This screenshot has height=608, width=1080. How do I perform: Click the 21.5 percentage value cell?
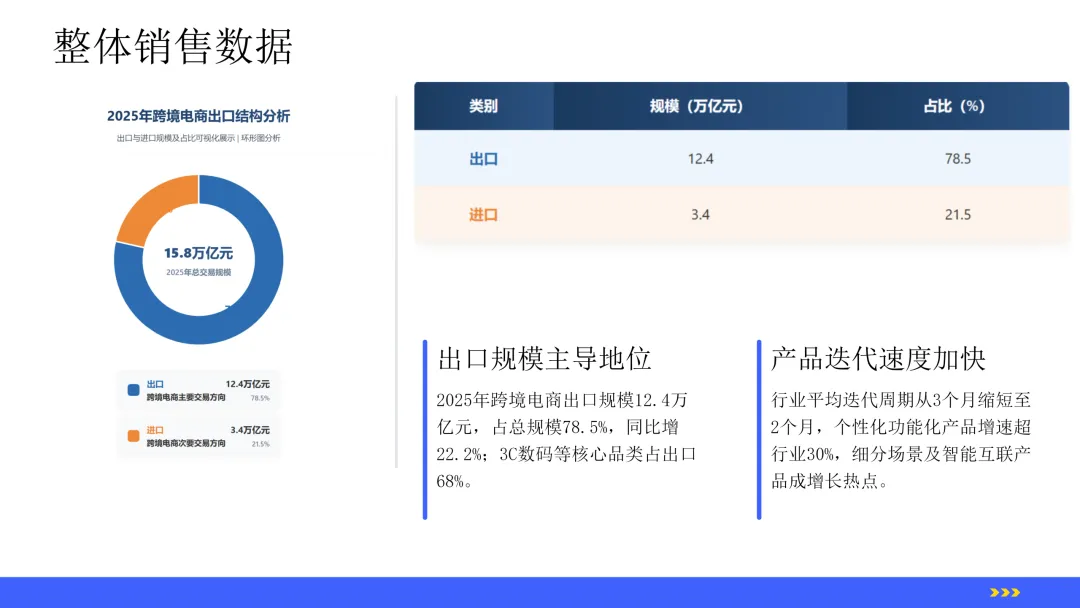[x=957, y=215]
